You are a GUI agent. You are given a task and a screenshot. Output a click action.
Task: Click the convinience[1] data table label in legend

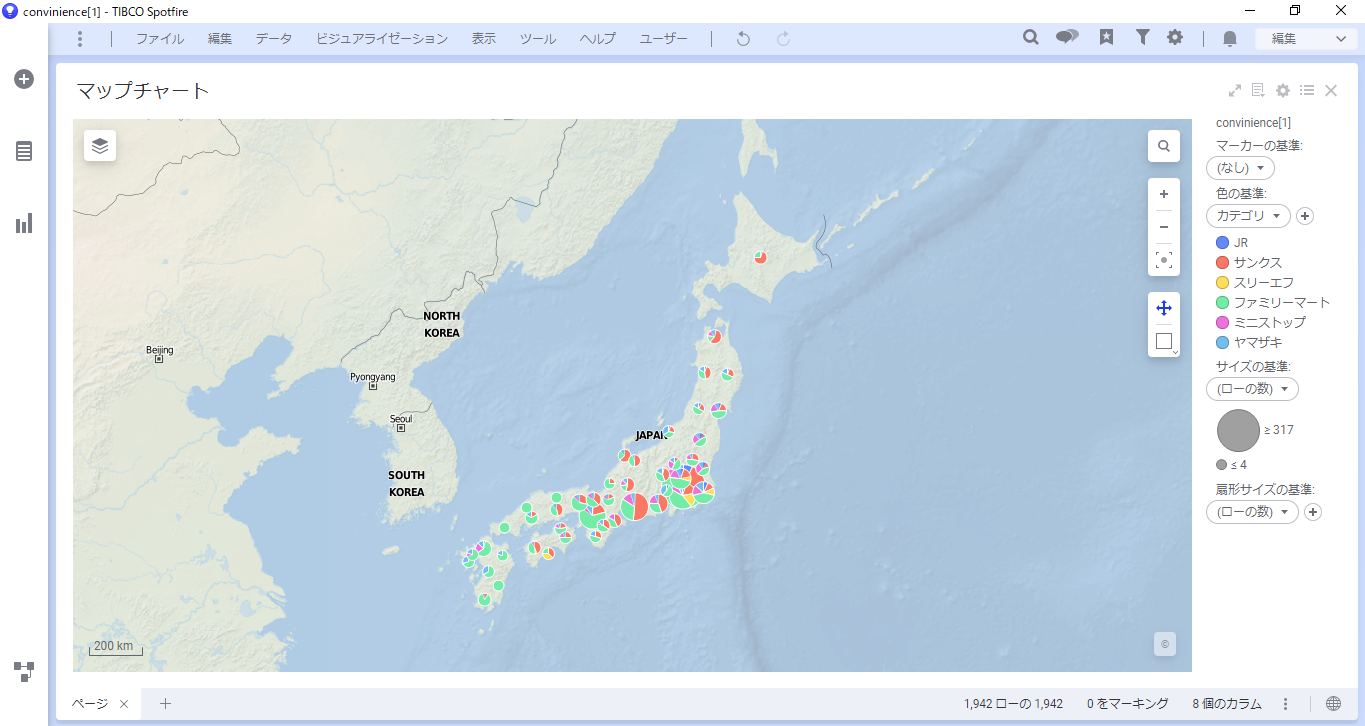1253,123
